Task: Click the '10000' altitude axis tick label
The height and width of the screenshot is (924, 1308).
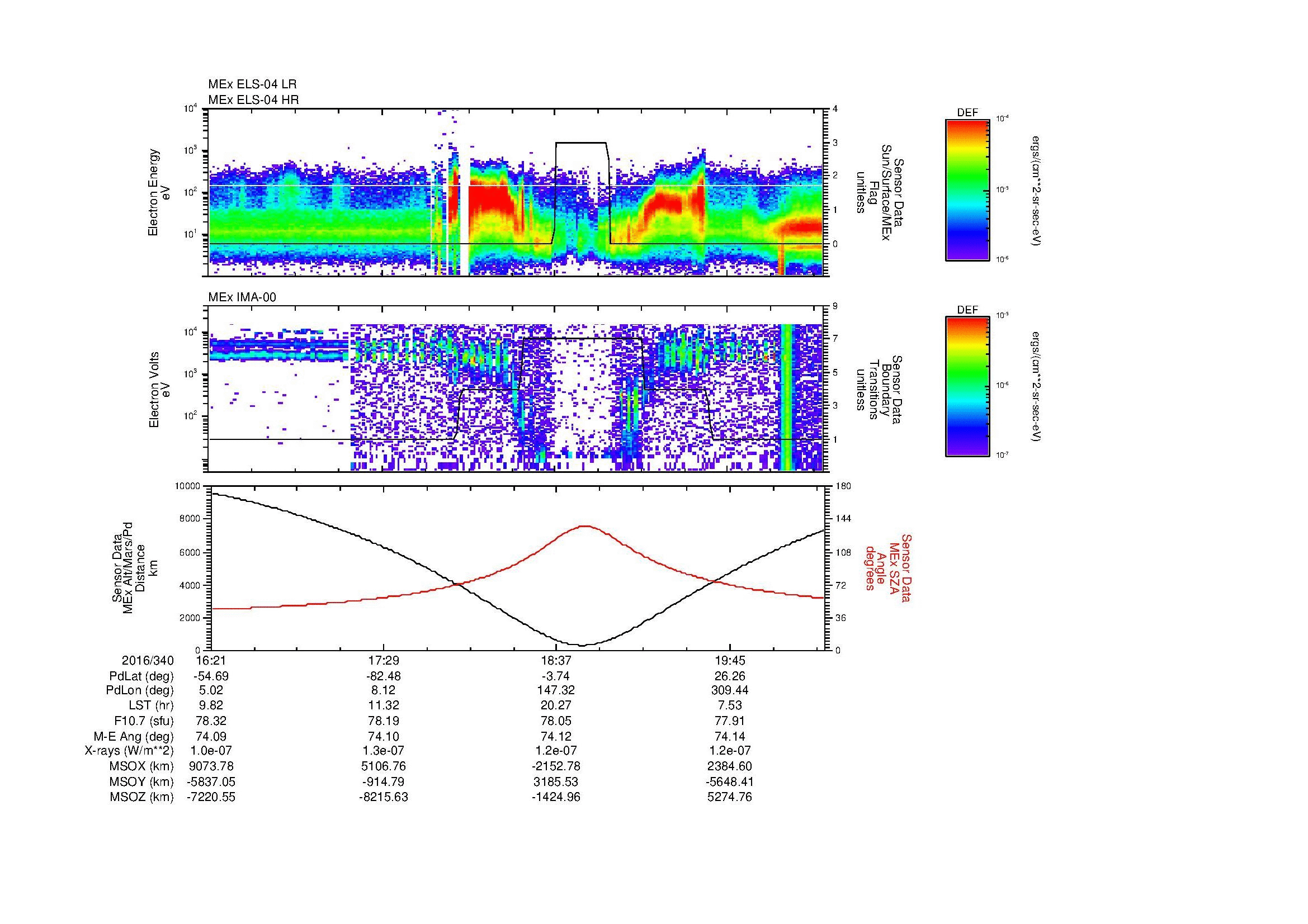Action: click(x=188, y=486)
